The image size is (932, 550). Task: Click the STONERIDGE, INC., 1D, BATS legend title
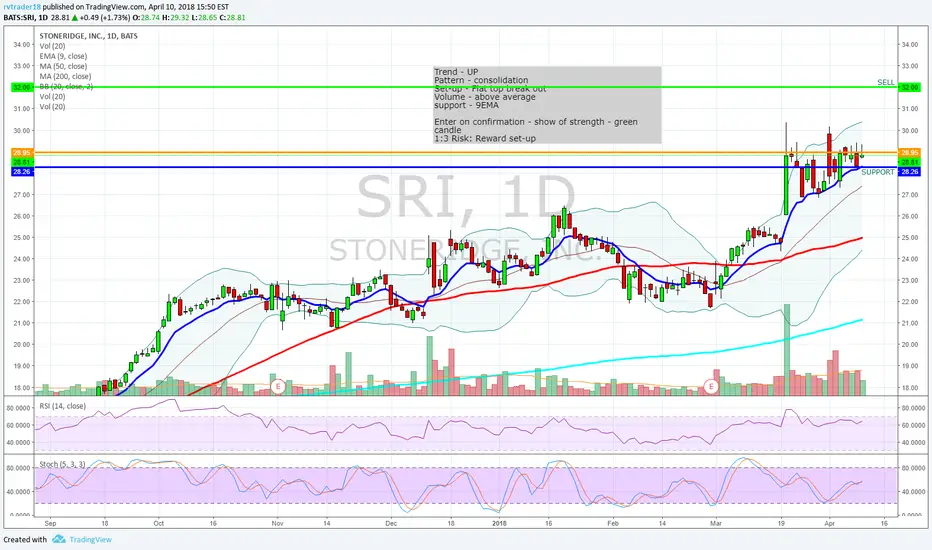tap(89, 36)
